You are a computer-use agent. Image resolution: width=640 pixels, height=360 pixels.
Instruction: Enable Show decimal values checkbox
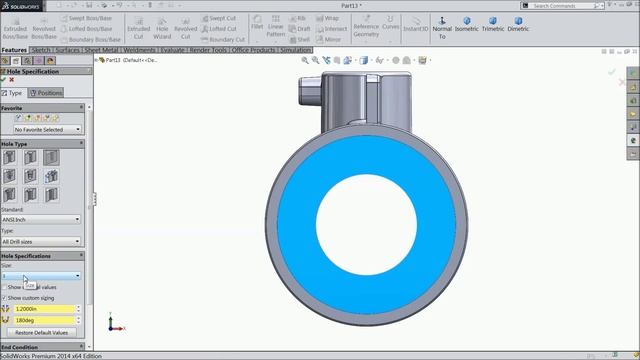click(4, 287)
